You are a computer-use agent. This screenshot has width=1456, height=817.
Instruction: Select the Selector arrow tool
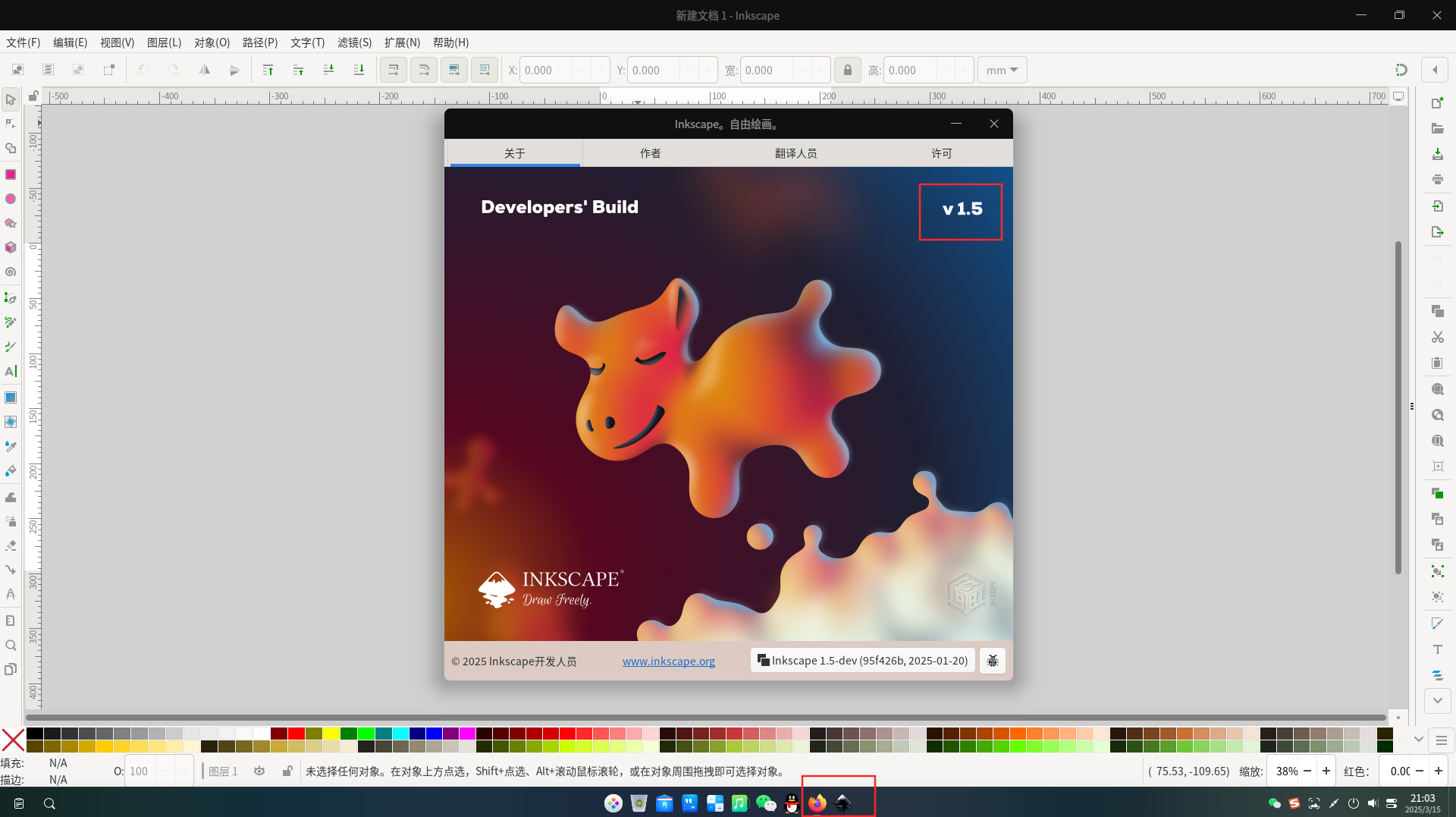(11, 99)
